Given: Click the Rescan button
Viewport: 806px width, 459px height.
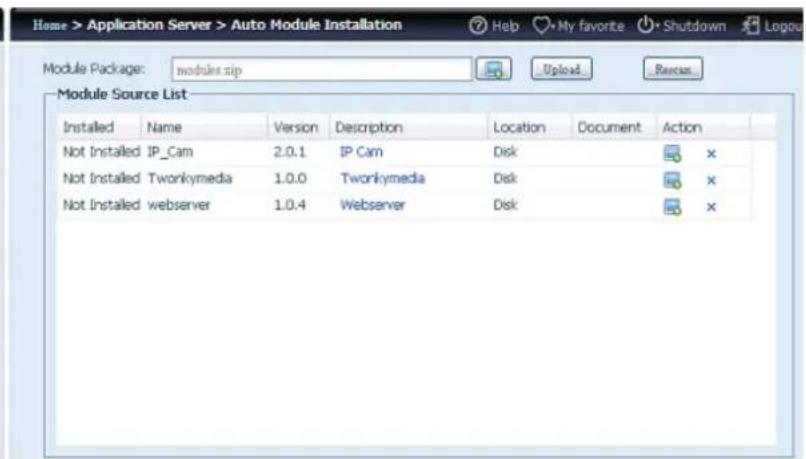Looking at the screenshot, I should [x=672, y=69].
